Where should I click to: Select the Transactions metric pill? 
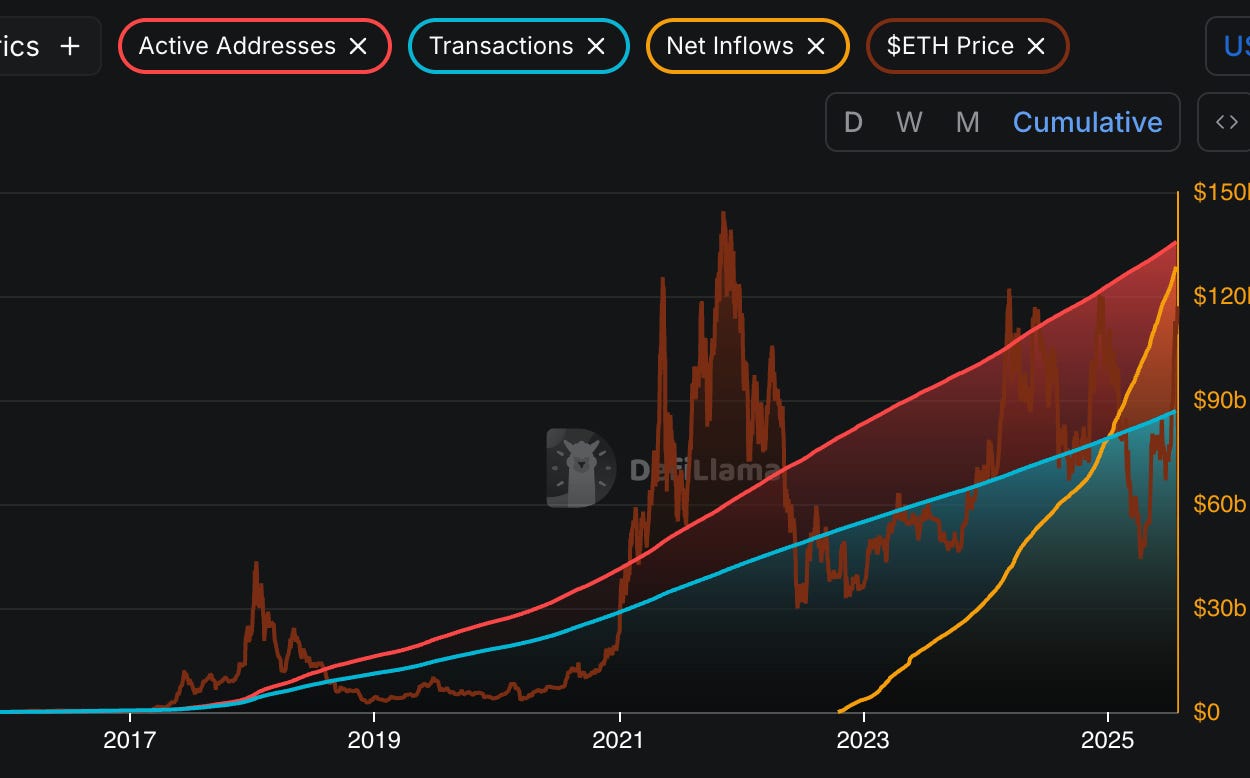(x=500, y=45)
